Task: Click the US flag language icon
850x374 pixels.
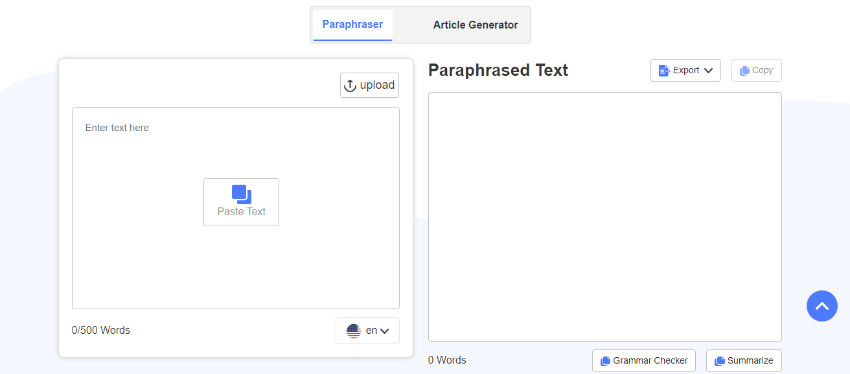Action: click(353, 331)
